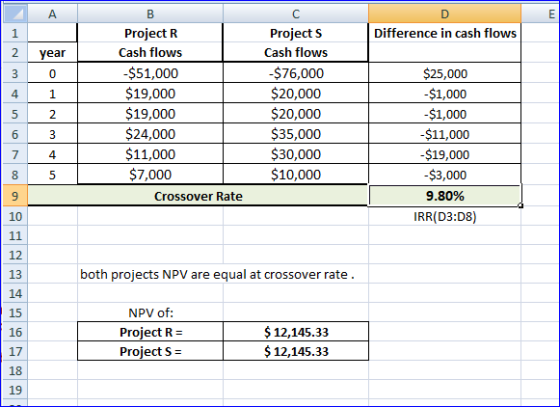Select the 9.80% crossover rate cell
560x407 pixels.
click(445, 196)
